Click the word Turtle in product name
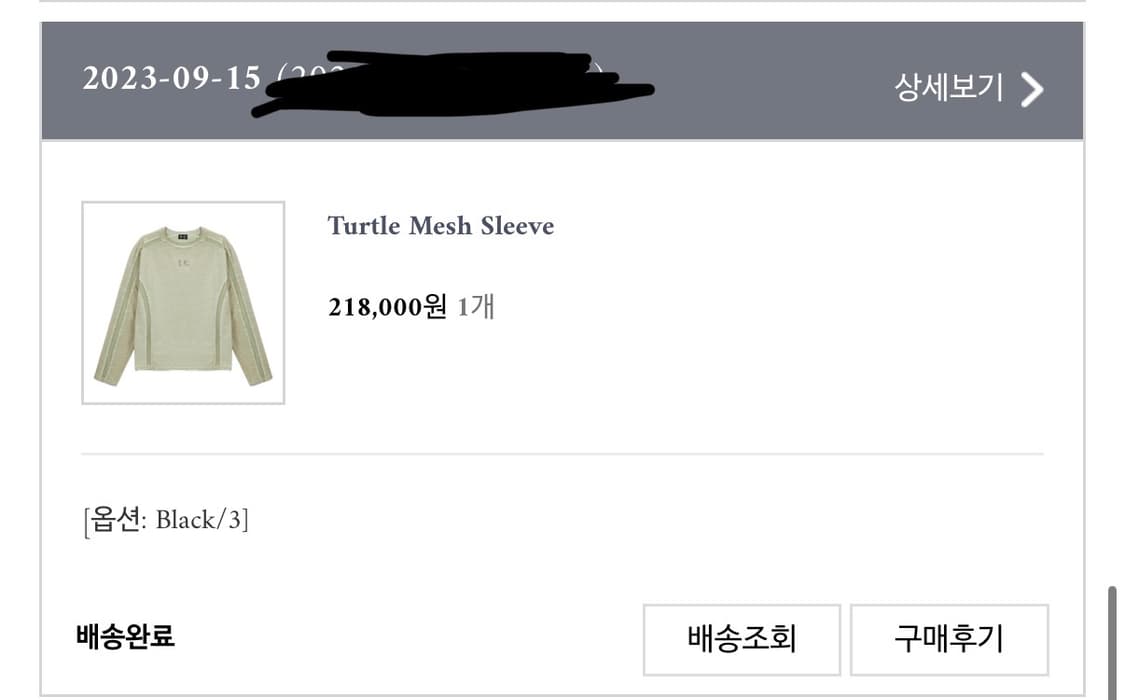The image size is (1125, 700). click(364, 226)
